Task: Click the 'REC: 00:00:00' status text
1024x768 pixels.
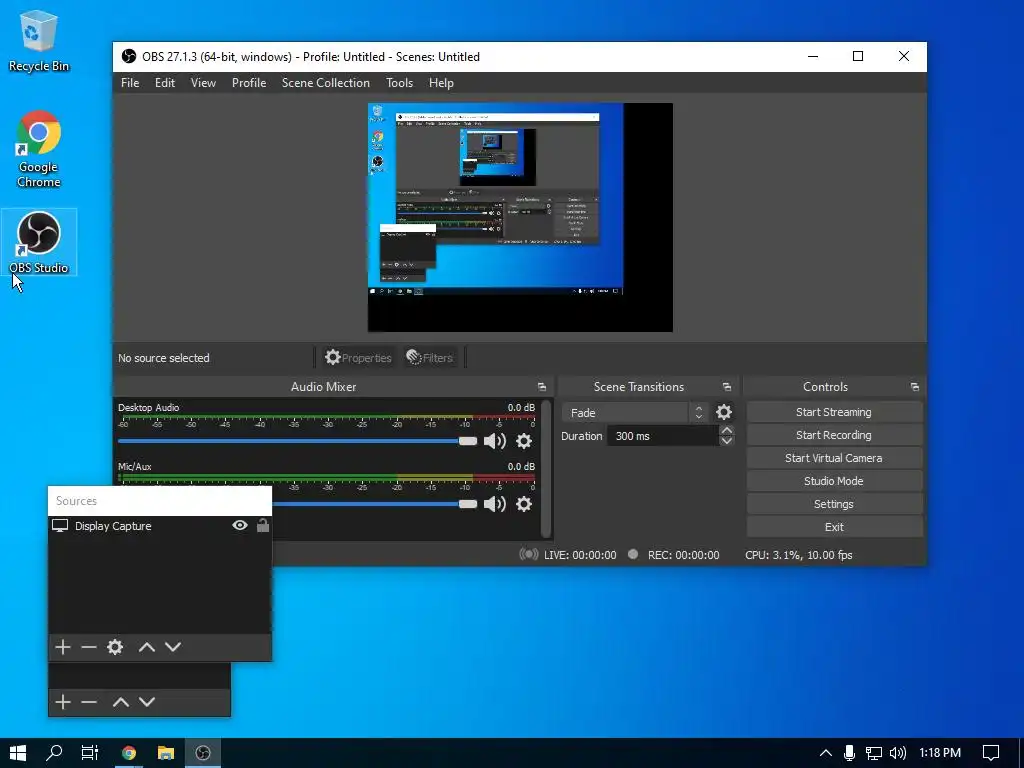Action: [x=683, y=555]
